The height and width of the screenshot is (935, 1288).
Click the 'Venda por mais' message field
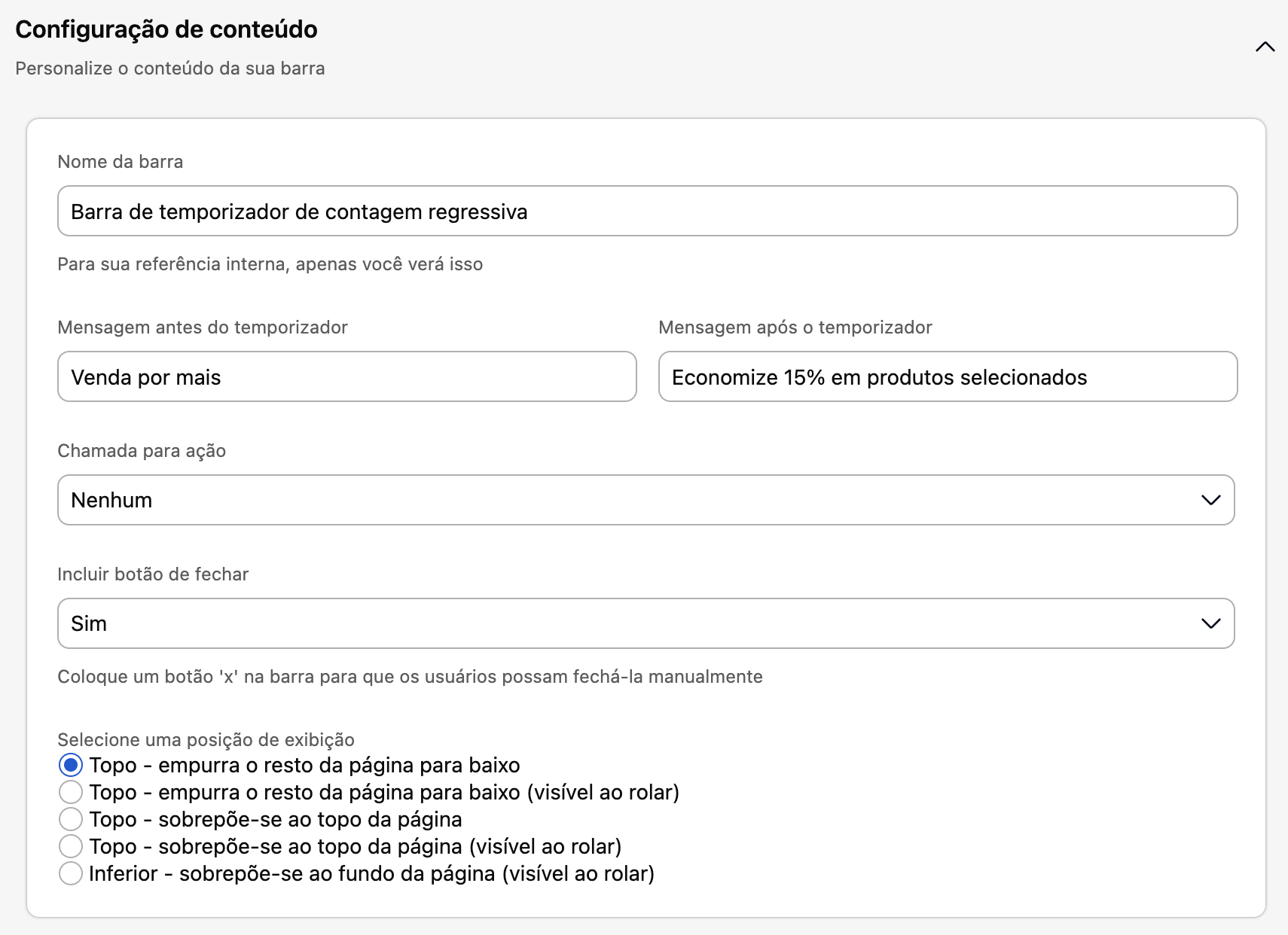[x=346, y=376]
